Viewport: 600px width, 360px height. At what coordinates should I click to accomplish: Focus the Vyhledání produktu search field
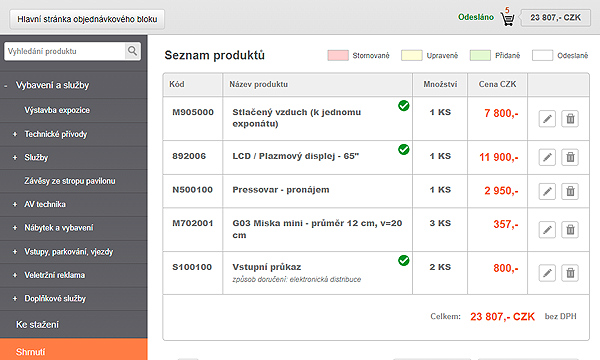tap(65, 51)
